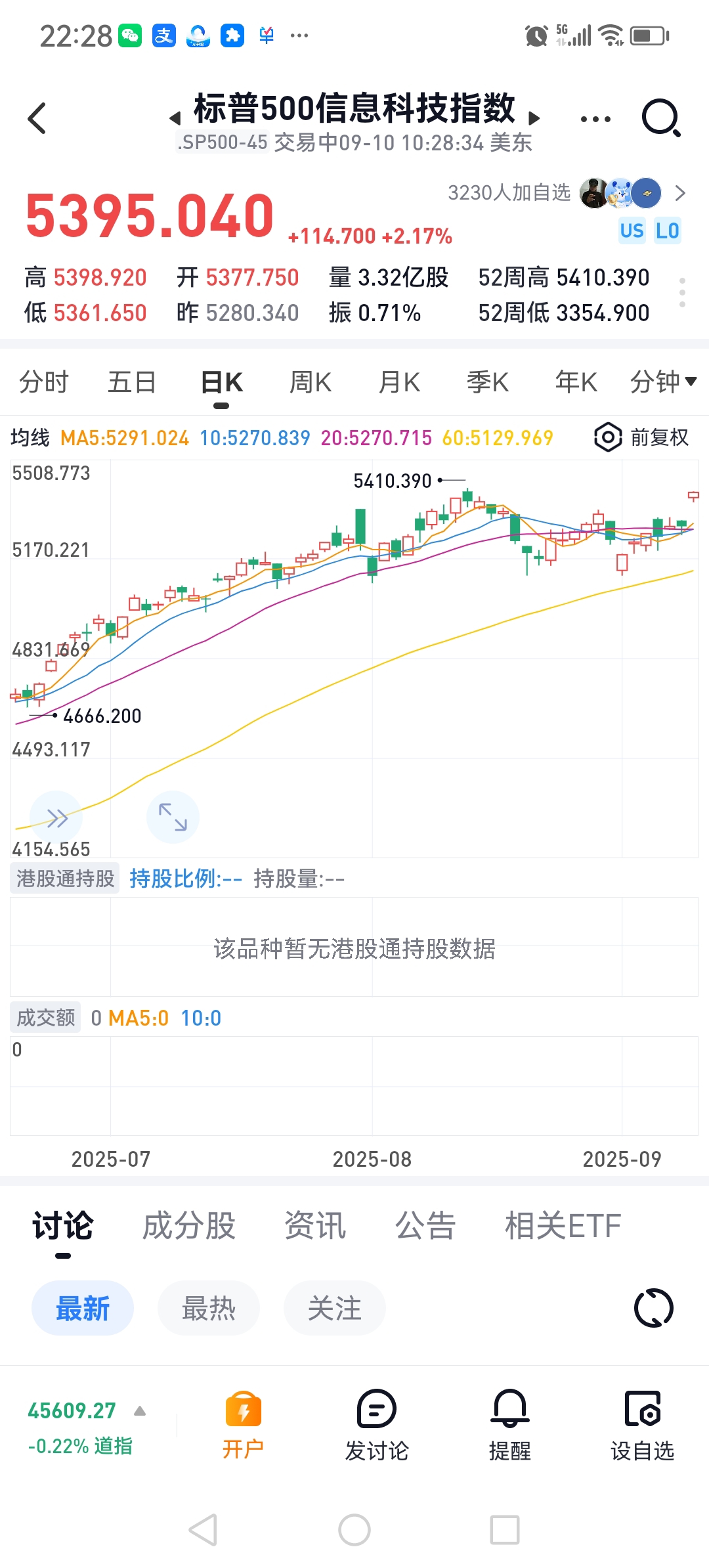
Task: Select the 日K chart tab
Action: 222,381
